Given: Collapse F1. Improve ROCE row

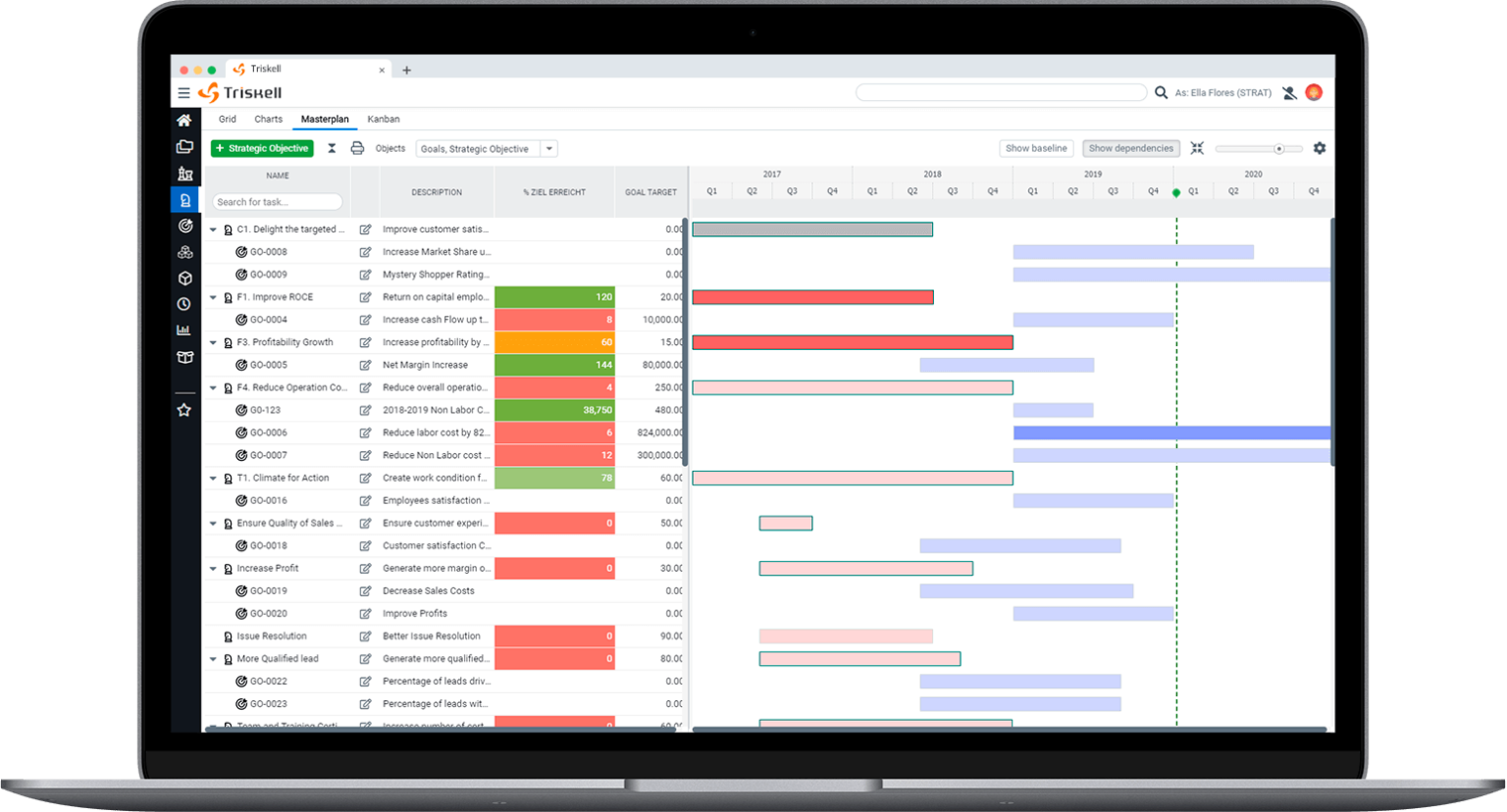Looking at the screenshot, I should tap(213, 297).
